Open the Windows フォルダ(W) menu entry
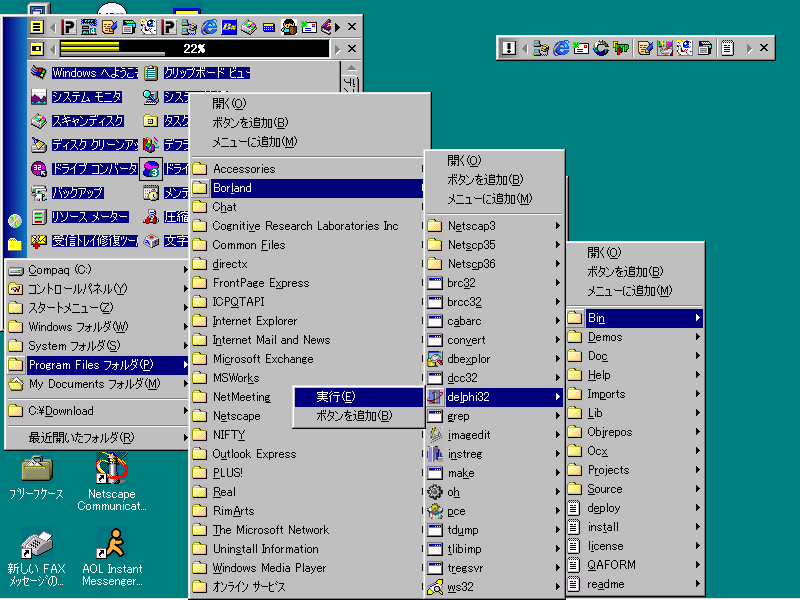Screen dimensions: 800x600 coord(97,327)
